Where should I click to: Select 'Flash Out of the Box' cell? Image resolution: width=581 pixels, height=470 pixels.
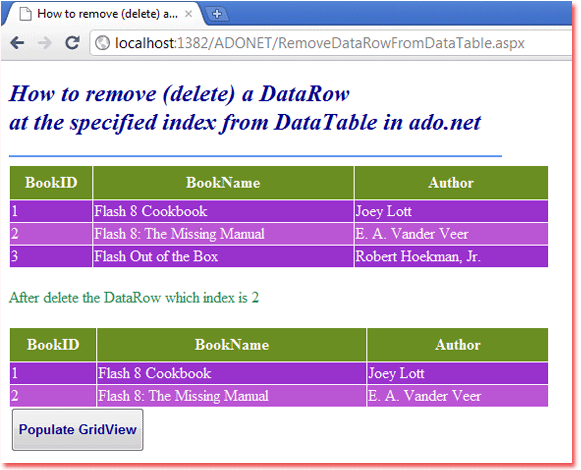coord(223,256)
